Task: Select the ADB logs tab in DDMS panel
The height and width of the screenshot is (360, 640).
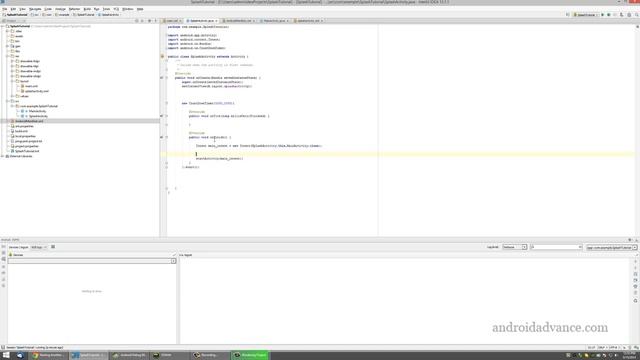Action: pyautogui.click(x=38, y=247)
